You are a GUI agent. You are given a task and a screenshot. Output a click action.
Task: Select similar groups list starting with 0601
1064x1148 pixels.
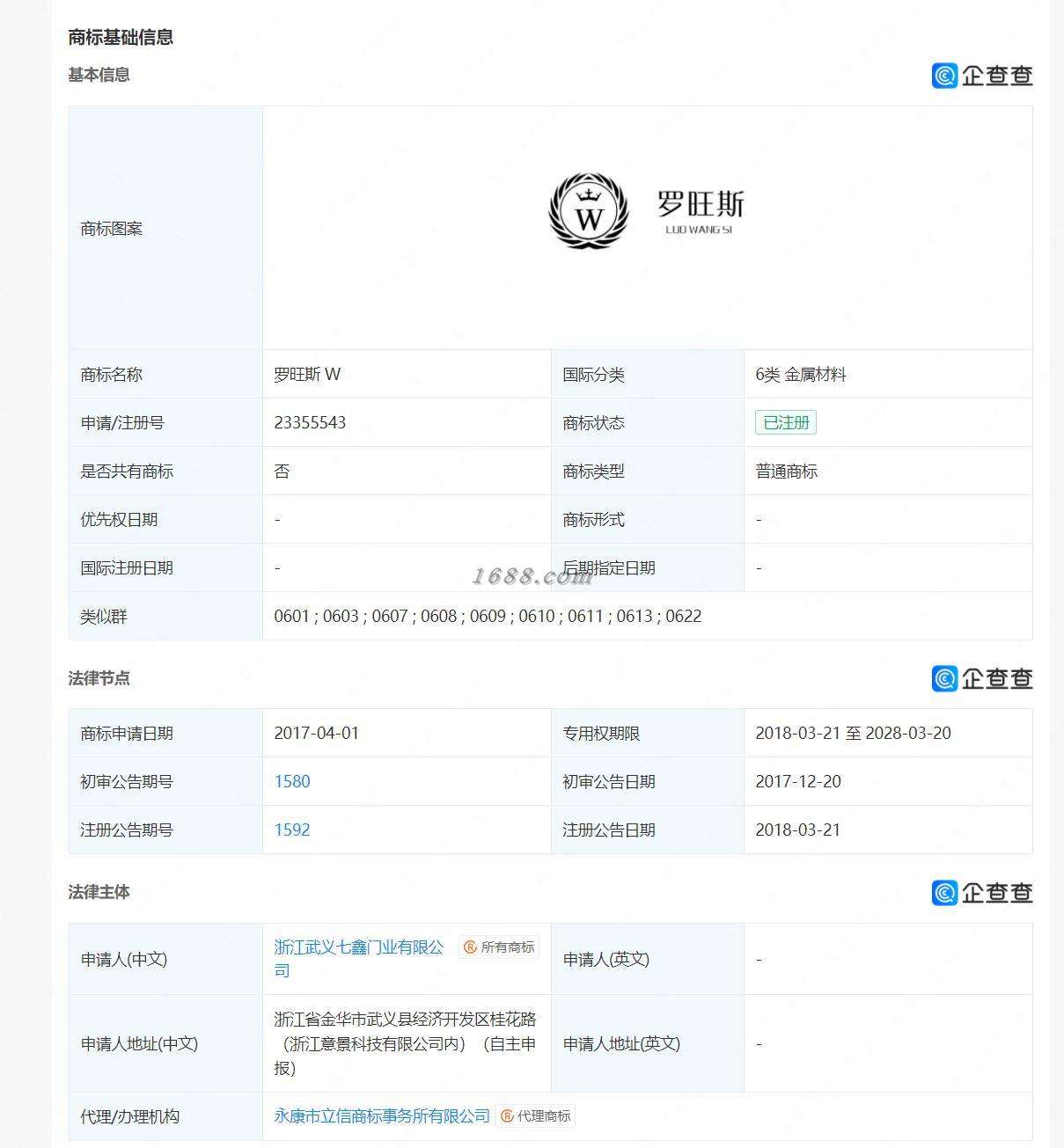488,616
